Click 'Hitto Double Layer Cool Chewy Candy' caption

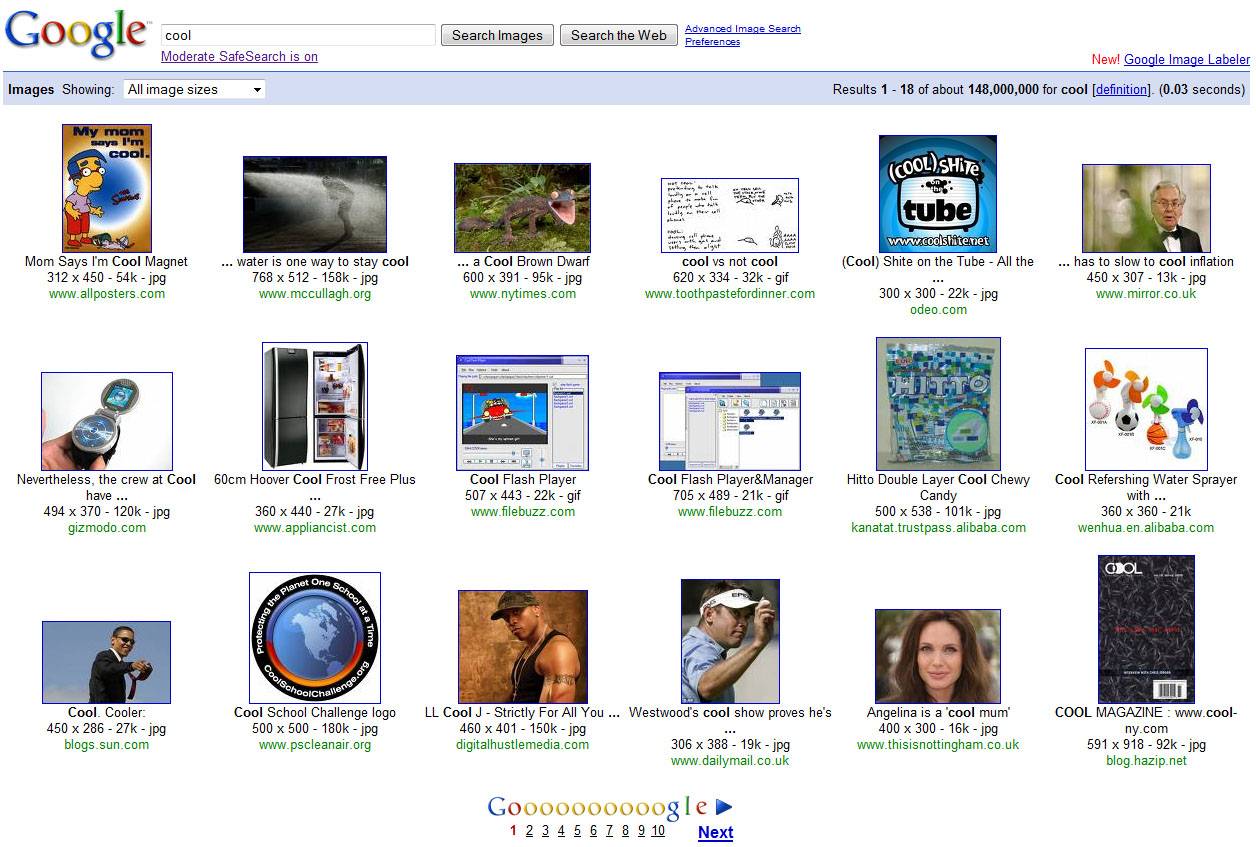(938, 488)
